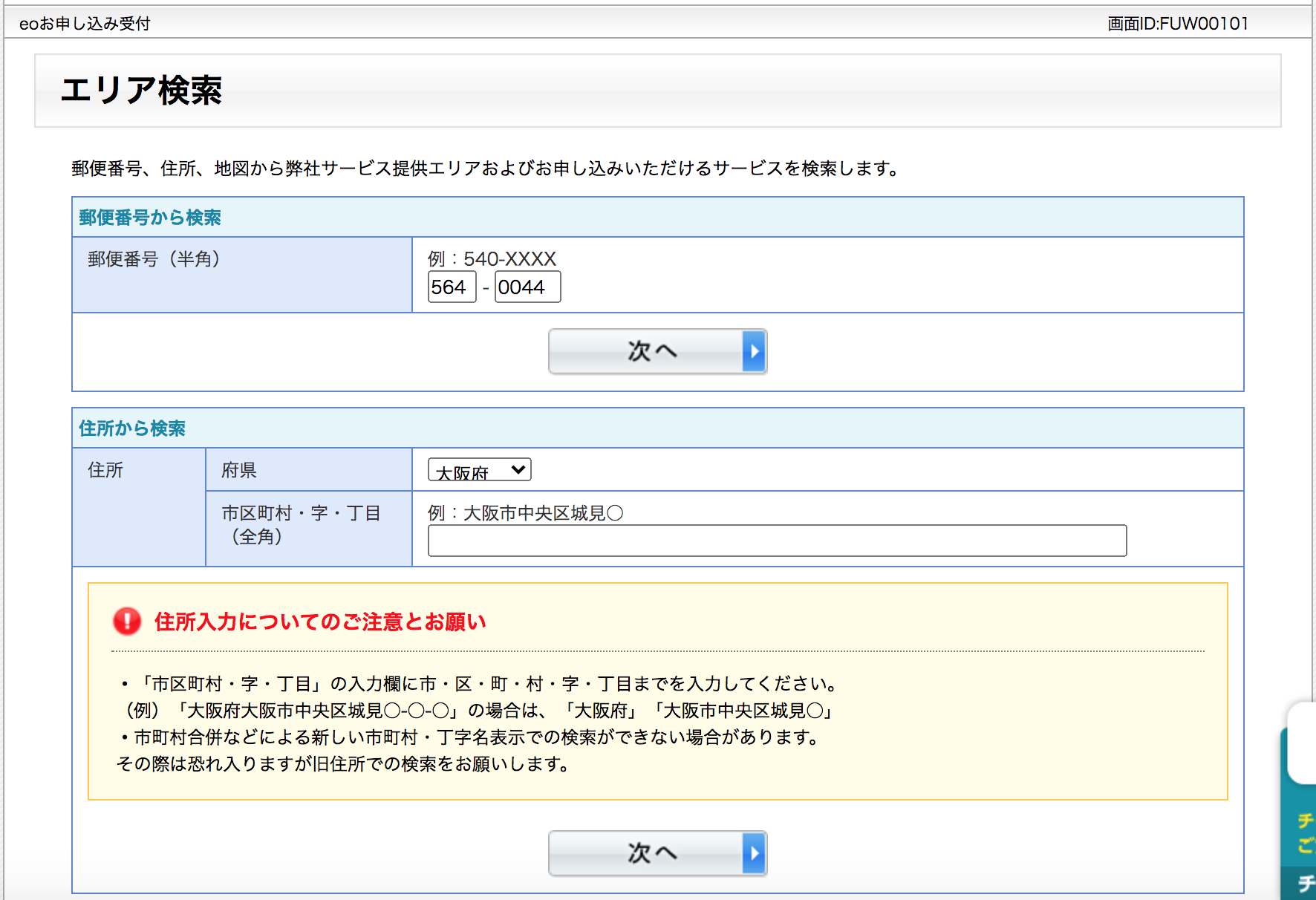Focus the second postal code box containing 0044
Image resolution: width=1316 pixels, height=900 pixels.
click(527, 287)
